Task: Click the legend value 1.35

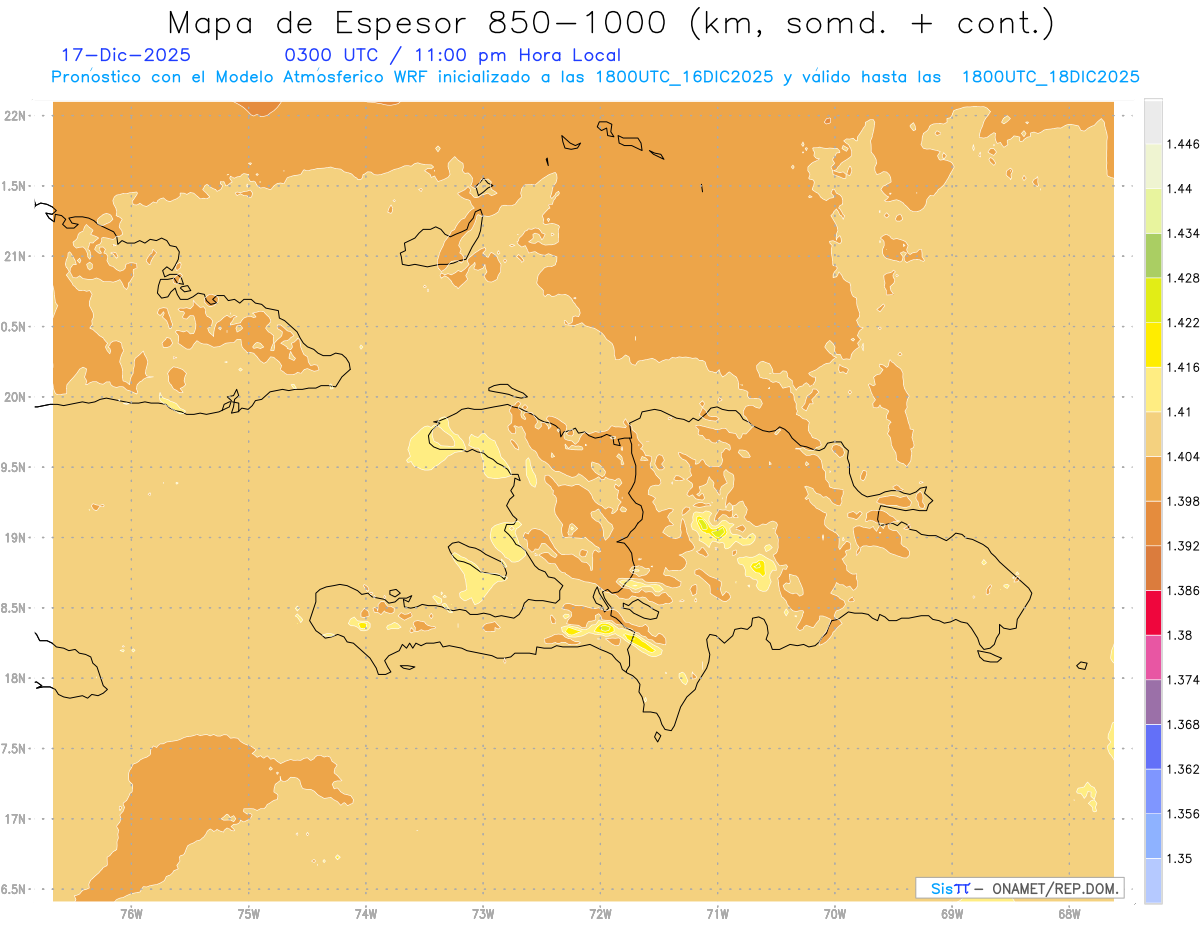Action: [1180, 858]
